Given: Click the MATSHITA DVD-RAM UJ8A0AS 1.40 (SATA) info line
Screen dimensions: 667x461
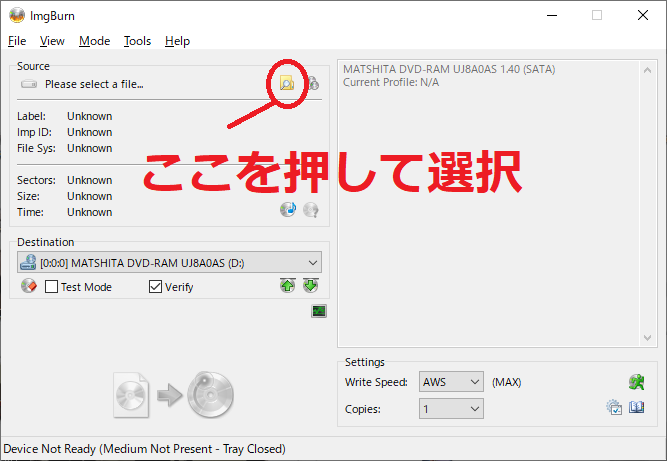Looking at the screenshot, I should pos(449,69).
